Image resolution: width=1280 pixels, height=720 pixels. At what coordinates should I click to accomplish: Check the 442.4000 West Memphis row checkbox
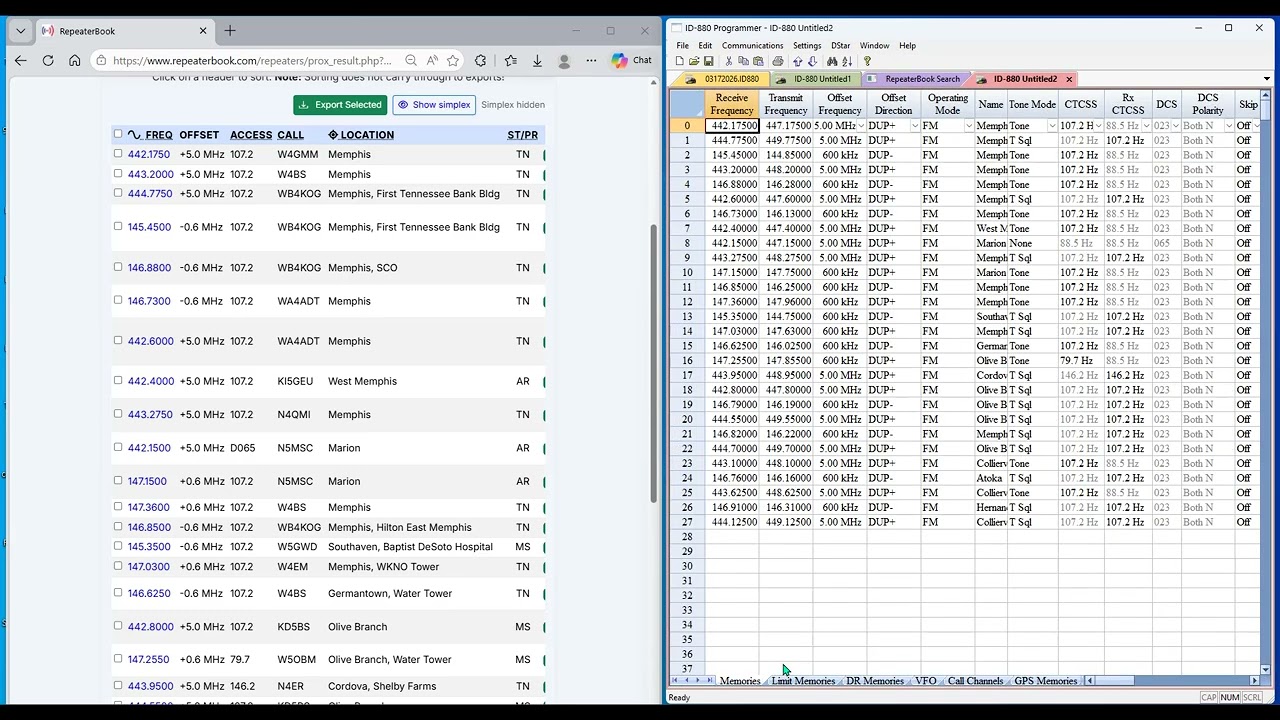118,380
